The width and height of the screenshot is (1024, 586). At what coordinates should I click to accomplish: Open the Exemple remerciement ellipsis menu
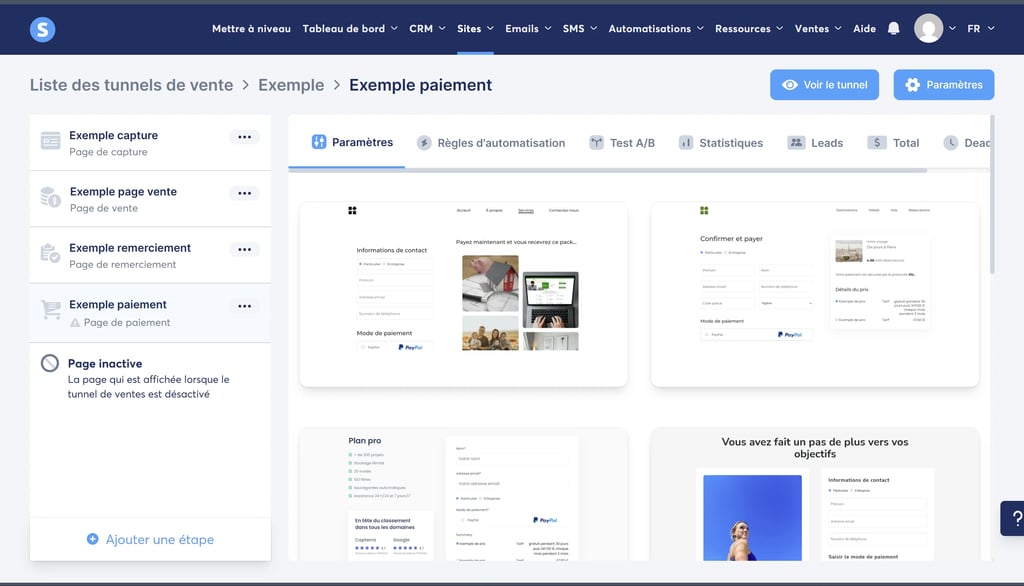[x=244, y=250]
